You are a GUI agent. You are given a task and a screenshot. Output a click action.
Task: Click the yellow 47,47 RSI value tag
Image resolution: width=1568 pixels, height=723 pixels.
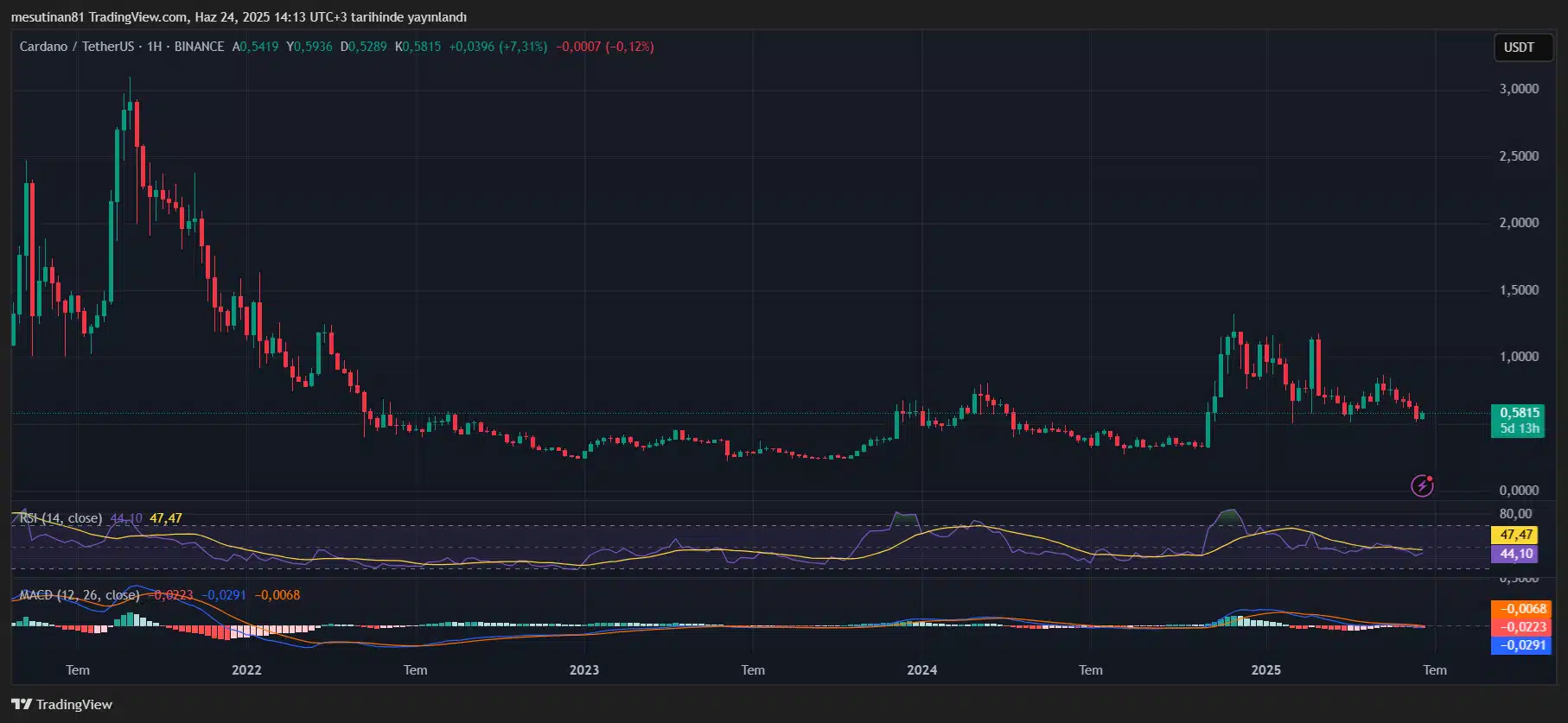(x=1515, y=535)
